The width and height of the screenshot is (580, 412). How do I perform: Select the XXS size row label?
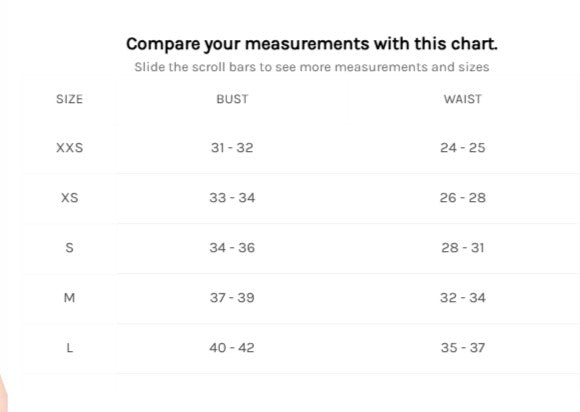(x=70, y=148)
